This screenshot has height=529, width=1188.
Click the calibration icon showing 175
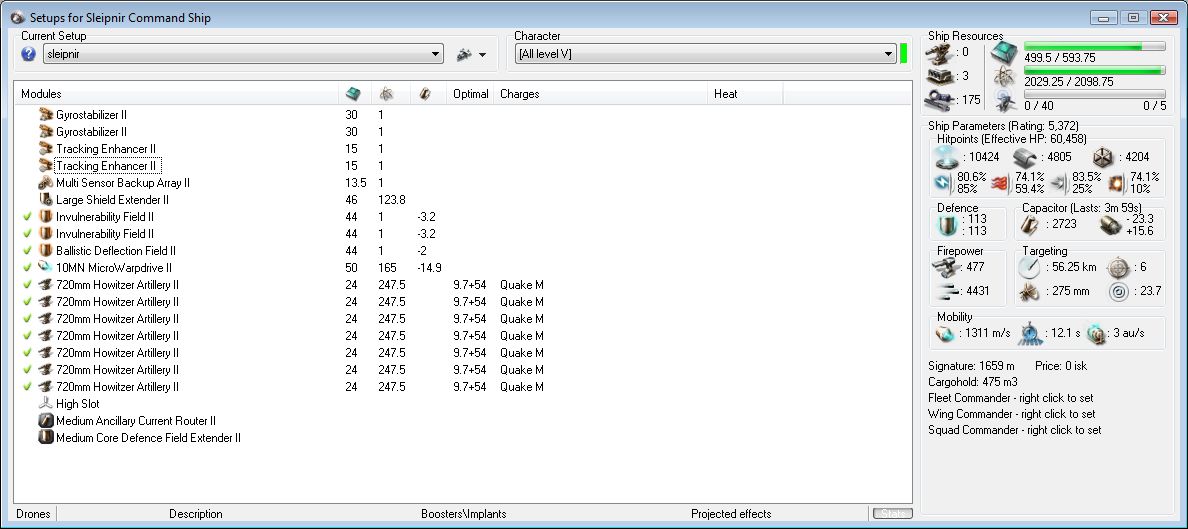[939, 100]
